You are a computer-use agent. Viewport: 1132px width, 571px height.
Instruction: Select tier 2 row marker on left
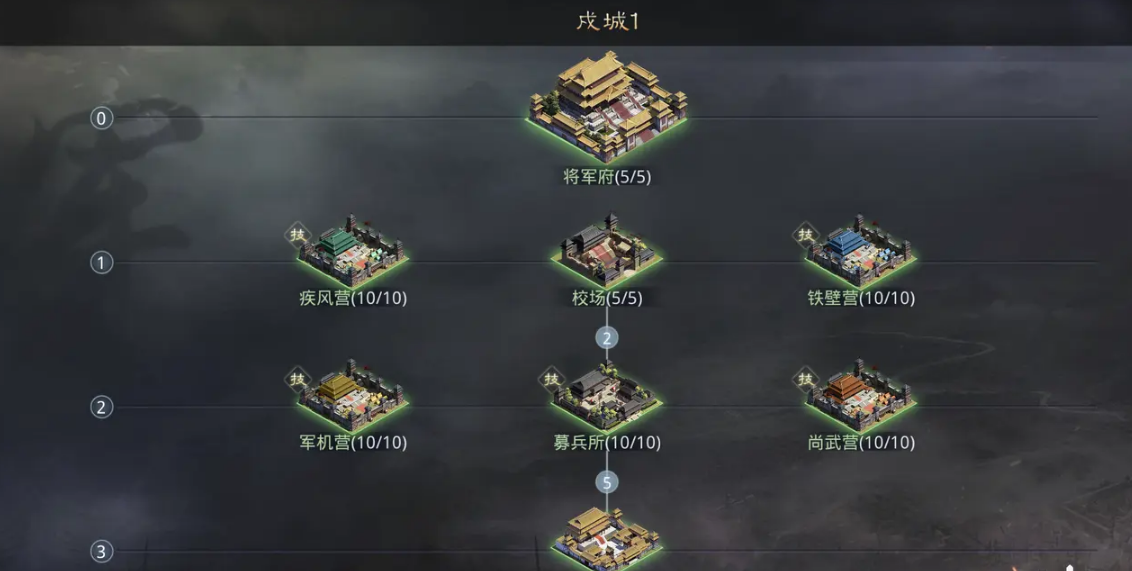(102, 407)
